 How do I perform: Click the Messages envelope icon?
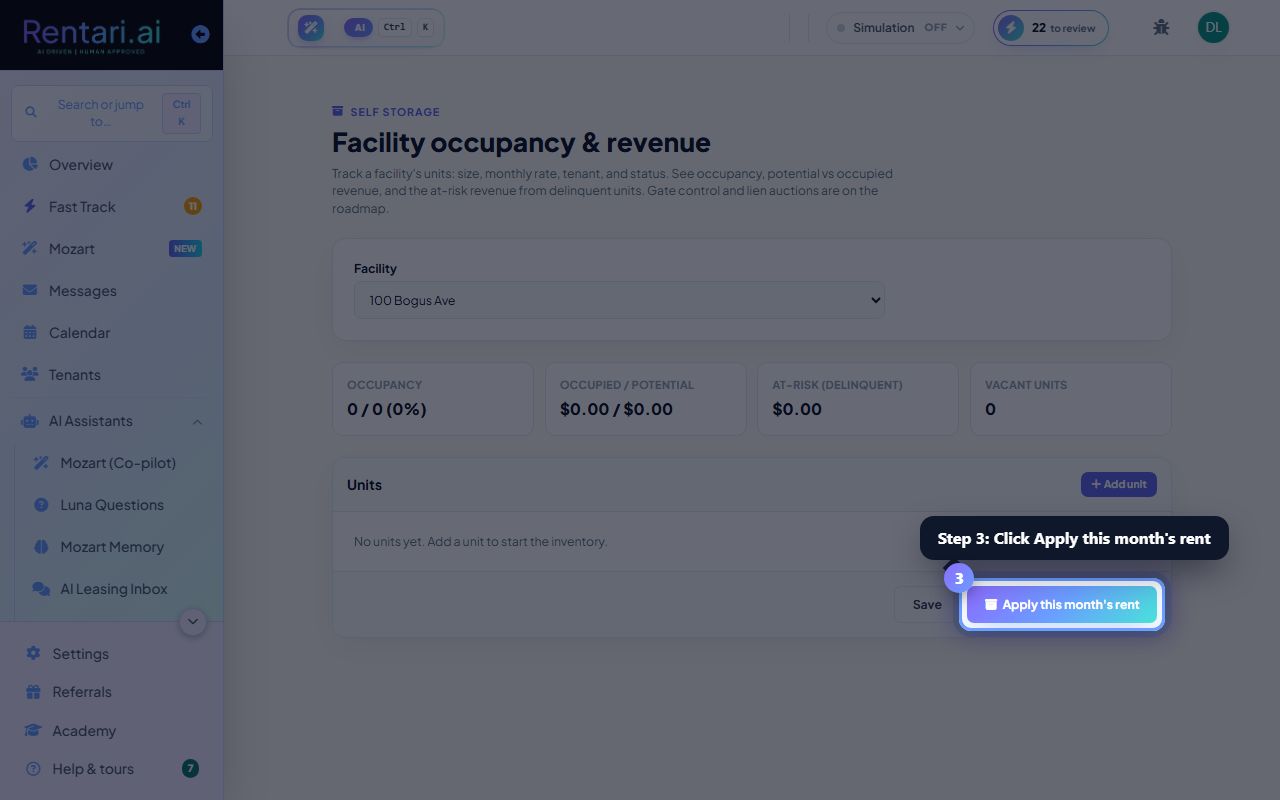[x=30, y=290]
